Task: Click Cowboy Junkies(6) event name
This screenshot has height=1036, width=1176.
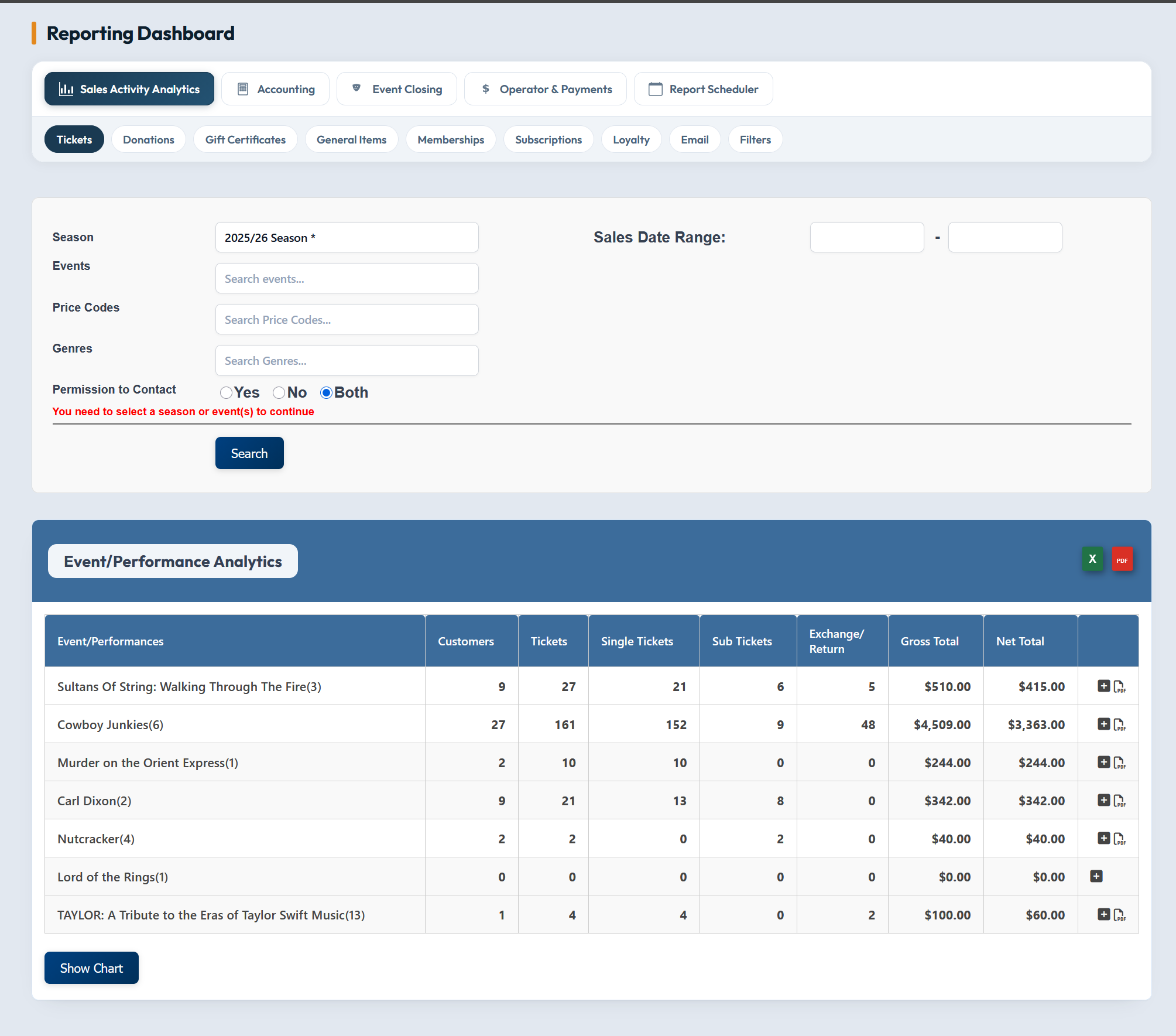Action: pos(110,724)
